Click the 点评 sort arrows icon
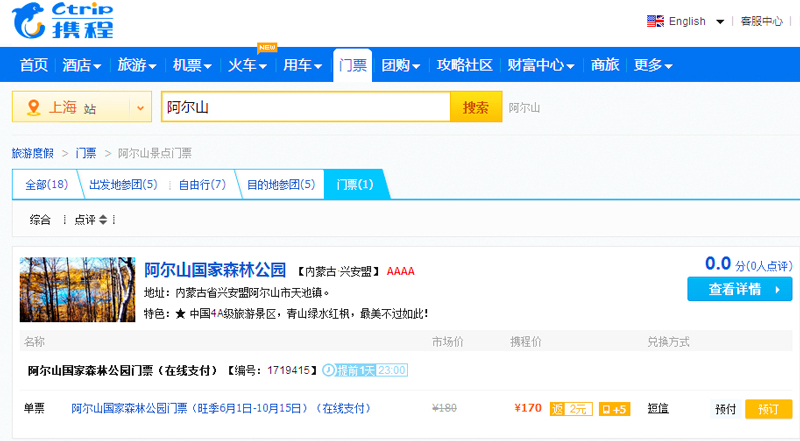Screen dimensions: 800x441 tap(103, 219)
